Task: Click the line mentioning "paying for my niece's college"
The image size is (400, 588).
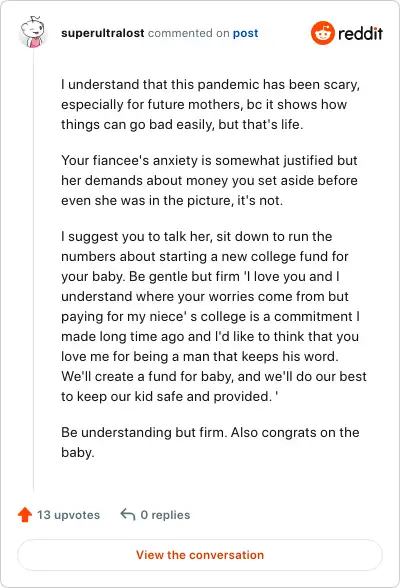Action: [x=210, y=316]
